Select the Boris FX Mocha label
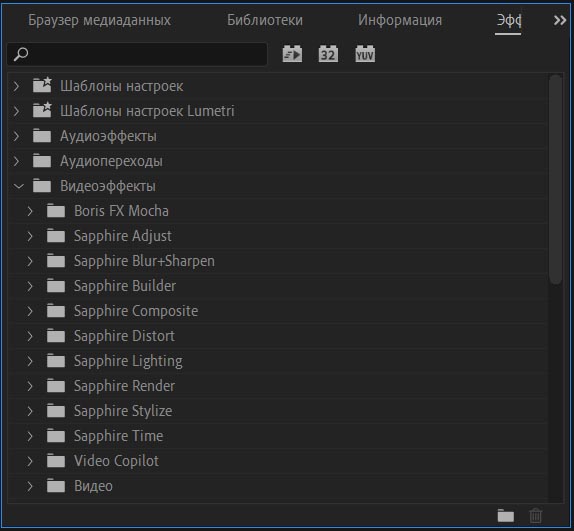This screenshot has height=531, width=574. click(x=121, y=211)
